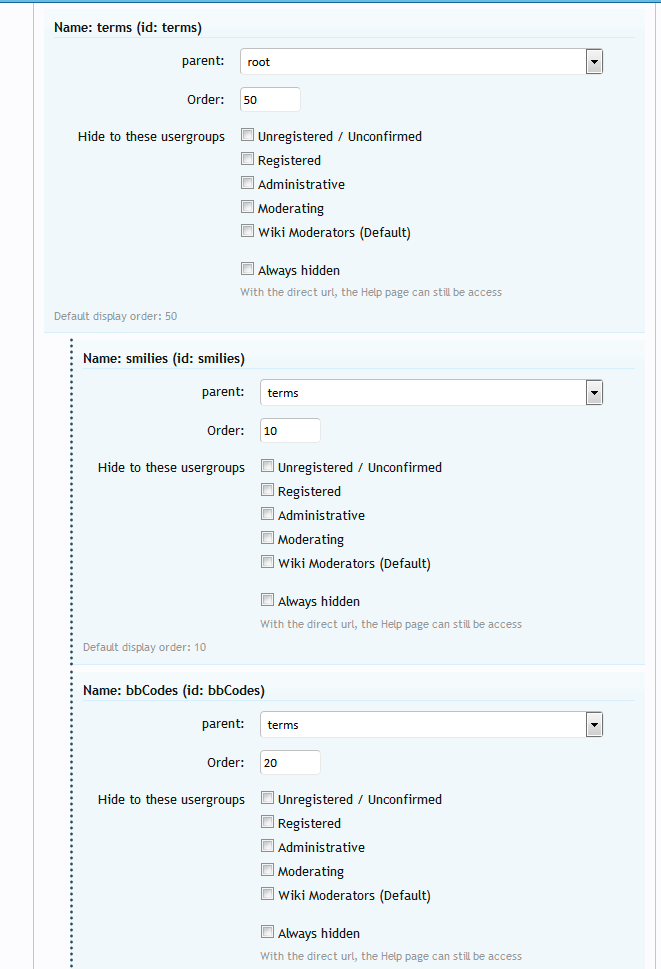Check Wiki Moderators (Default) under bbCodes
This screenshot has width=661, height=969.
click(267, 894)
